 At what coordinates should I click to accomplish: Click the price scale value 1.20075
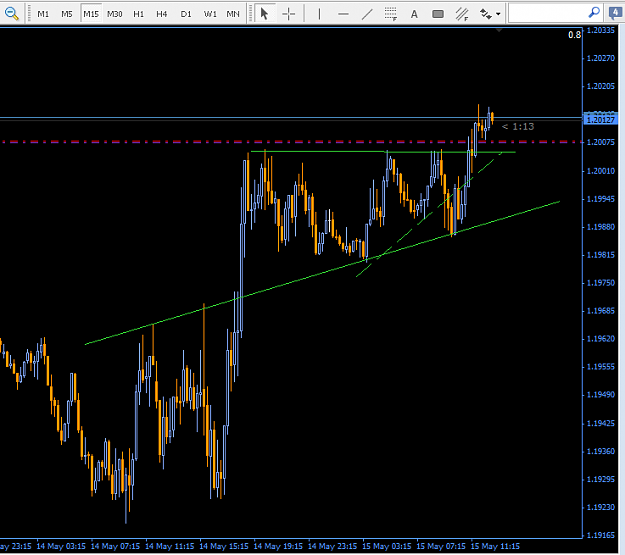click(x=601, y=142)
